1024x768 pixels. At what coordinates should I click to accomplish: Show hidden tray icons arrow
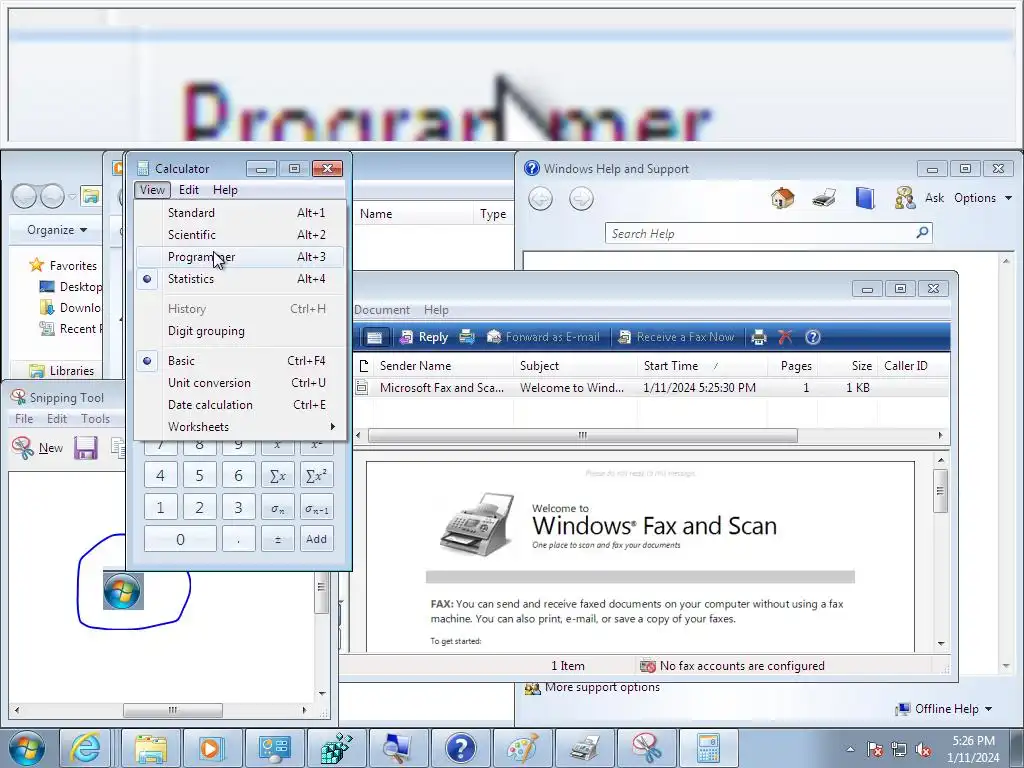click(850, 749)
